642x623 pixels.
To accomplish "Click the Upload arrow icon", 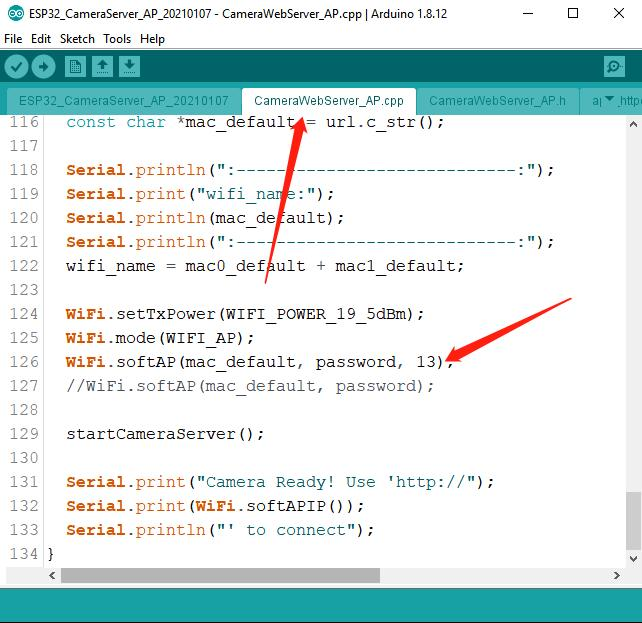I will [x=43, y=66].
